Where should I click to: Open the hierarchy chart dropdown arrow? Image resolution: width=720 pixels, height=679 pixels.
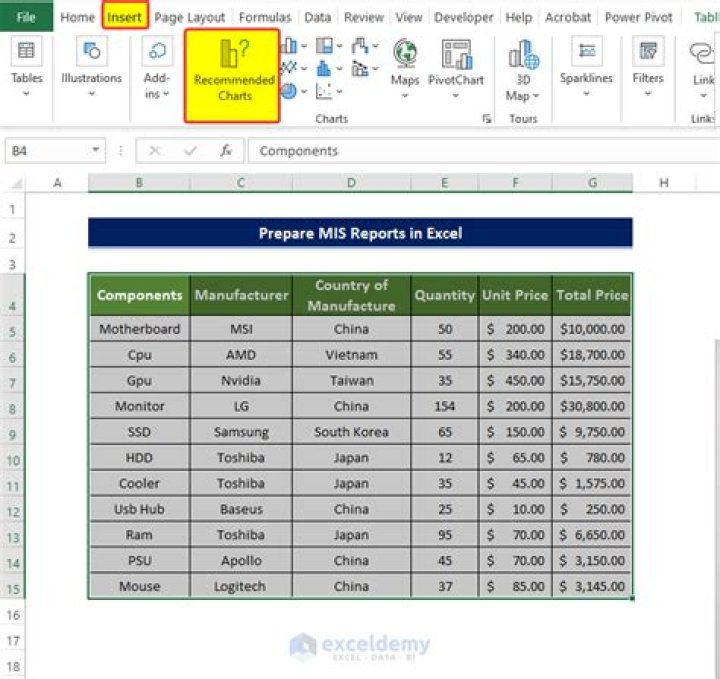click(340, 46)
